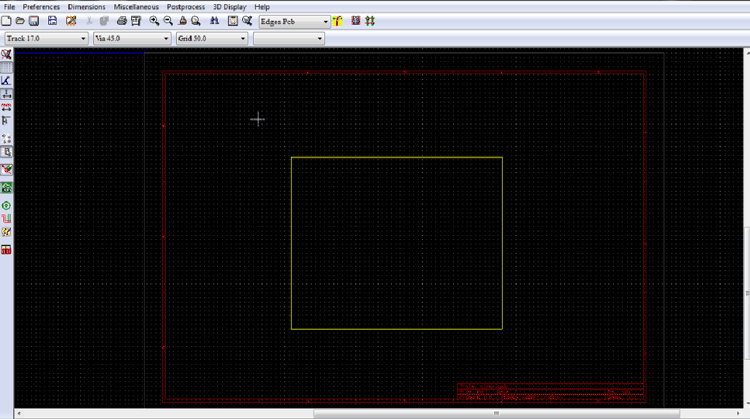Image resolution: width=750 pixels, height=419 pixels.
Task: Fit board to screen with zoom auto
Action: coord(196,21)
